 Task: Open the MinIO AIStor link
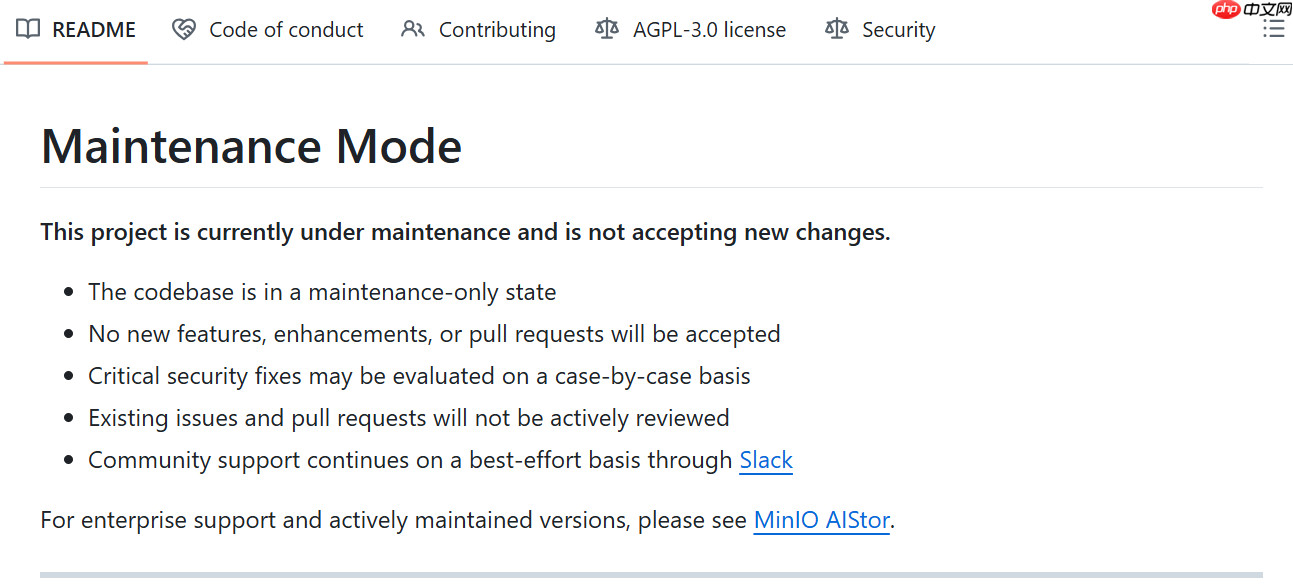[821, 520]
